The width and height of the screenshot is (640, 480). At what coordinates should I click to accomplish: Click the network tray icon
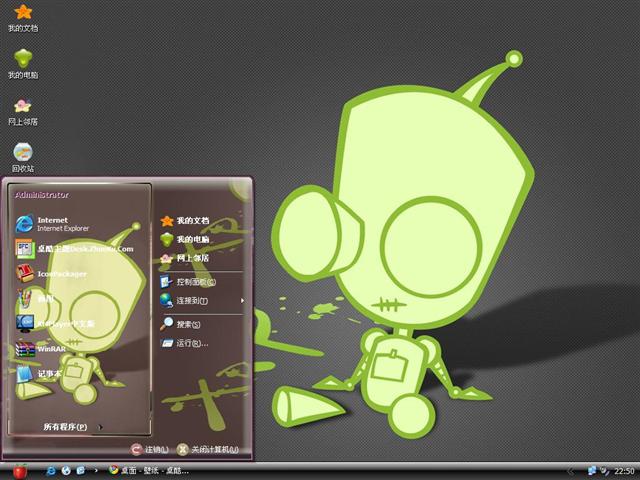point(591,471)
